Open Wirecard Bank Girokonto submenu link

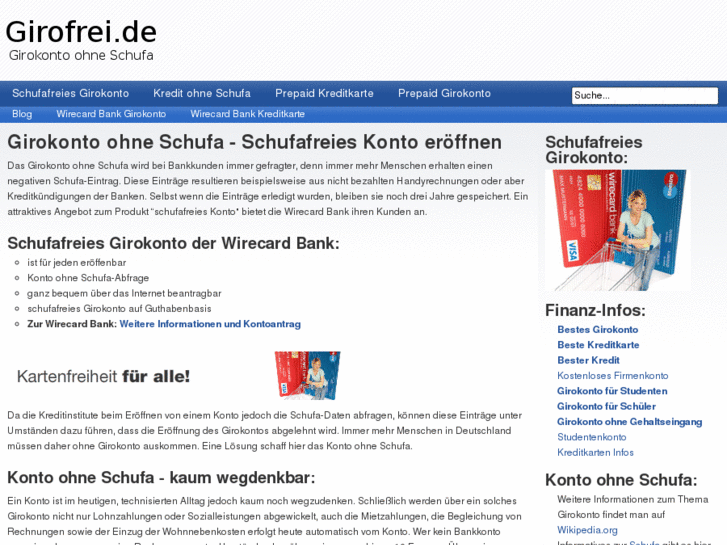coord(111,114)
